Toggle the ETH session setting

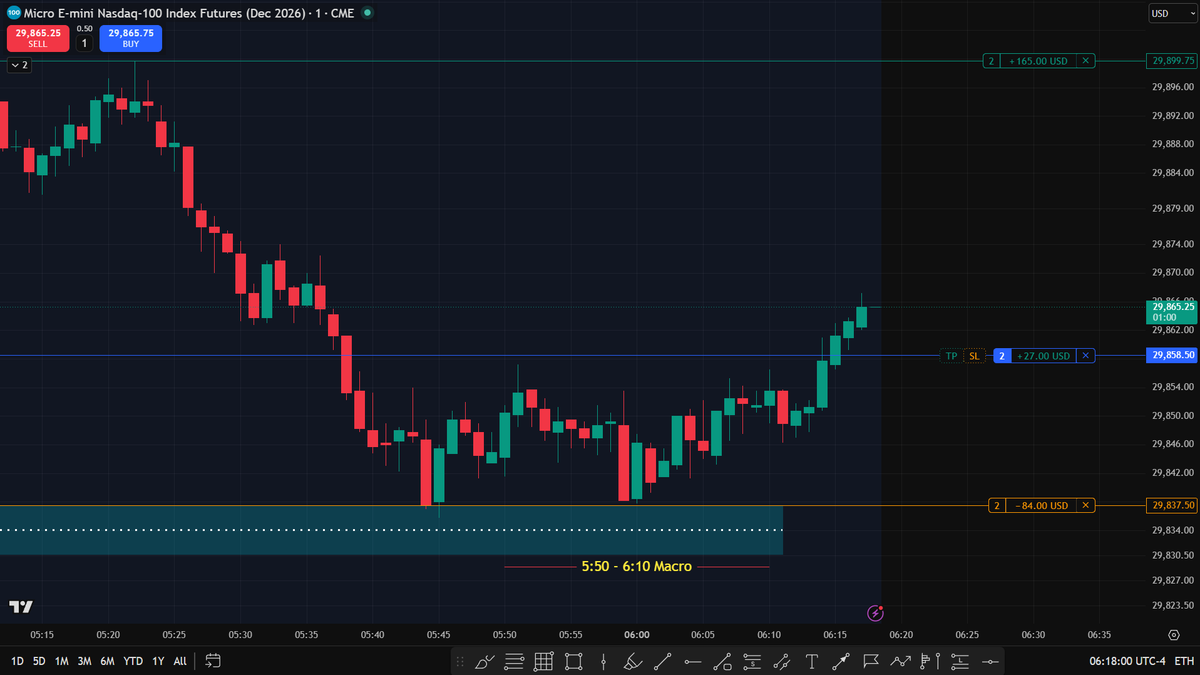[1184, 661]
